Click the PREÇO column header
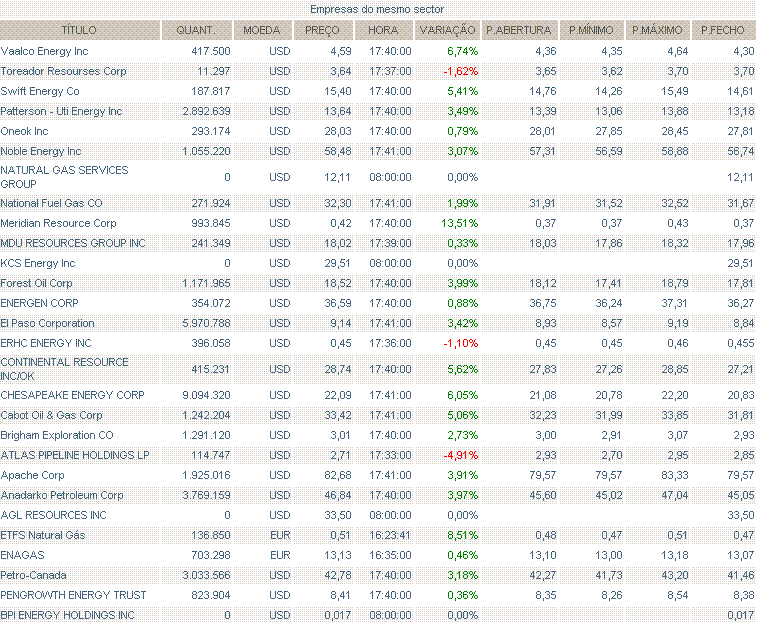Viewport: 758px width, 622px height. [323, 30]
